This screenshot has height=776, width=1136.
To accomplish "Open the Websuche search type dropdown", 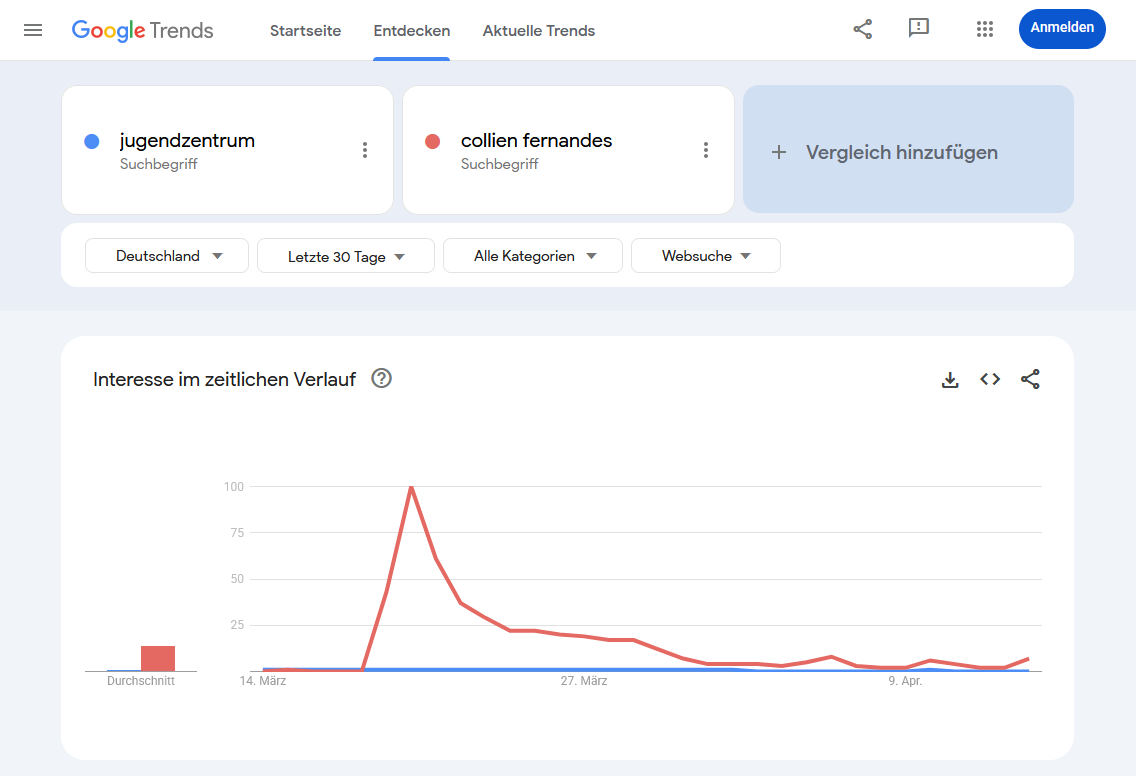I will [706, 256].
